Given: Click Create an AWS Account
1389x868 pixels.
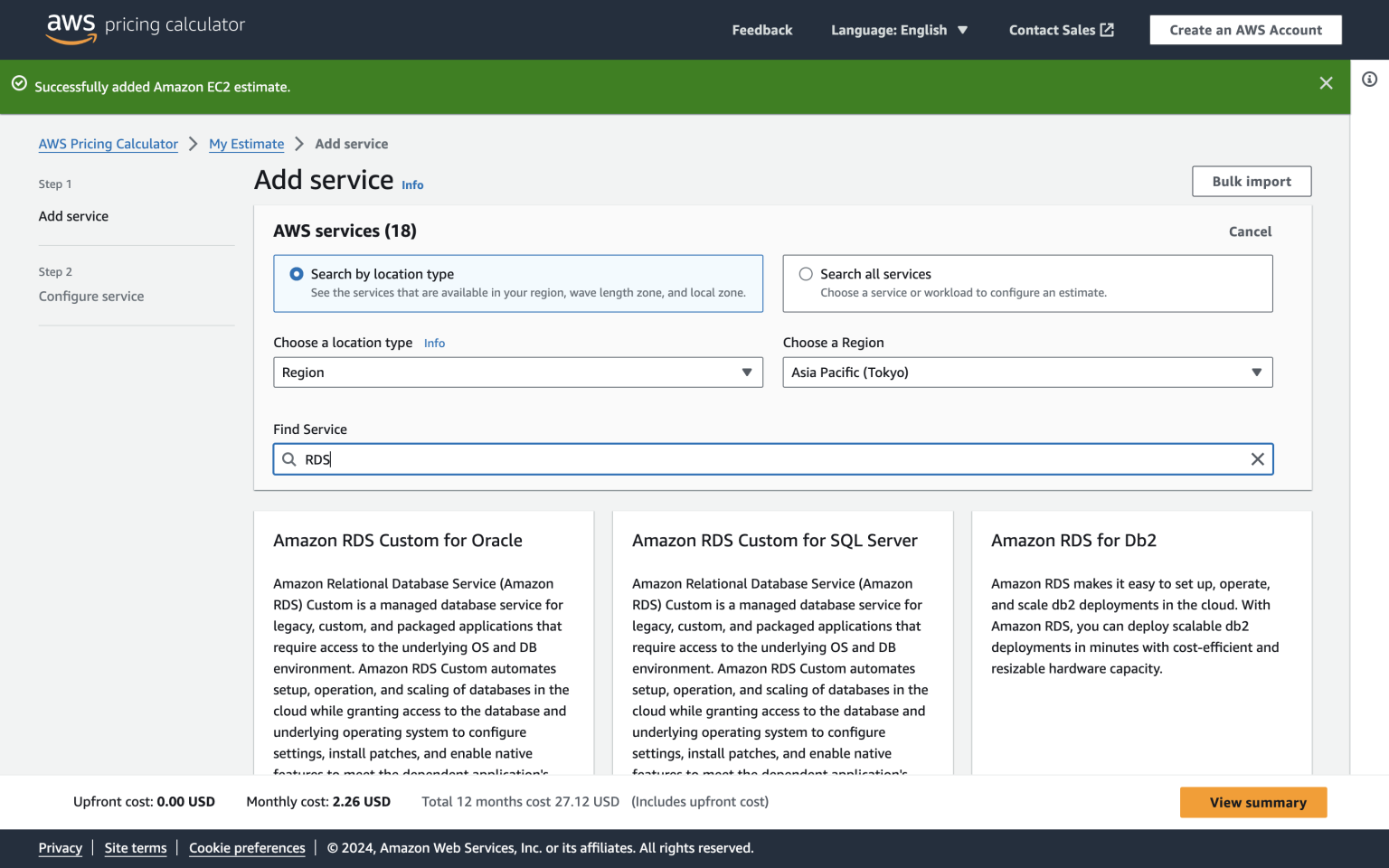Looking at the screenshot, I should [x=1245, y=29].
